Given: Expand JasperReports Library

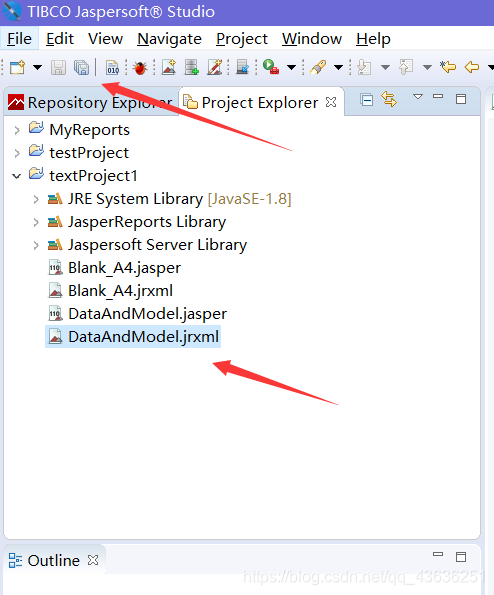Looking at the screenshot, I should pos(36,222).
